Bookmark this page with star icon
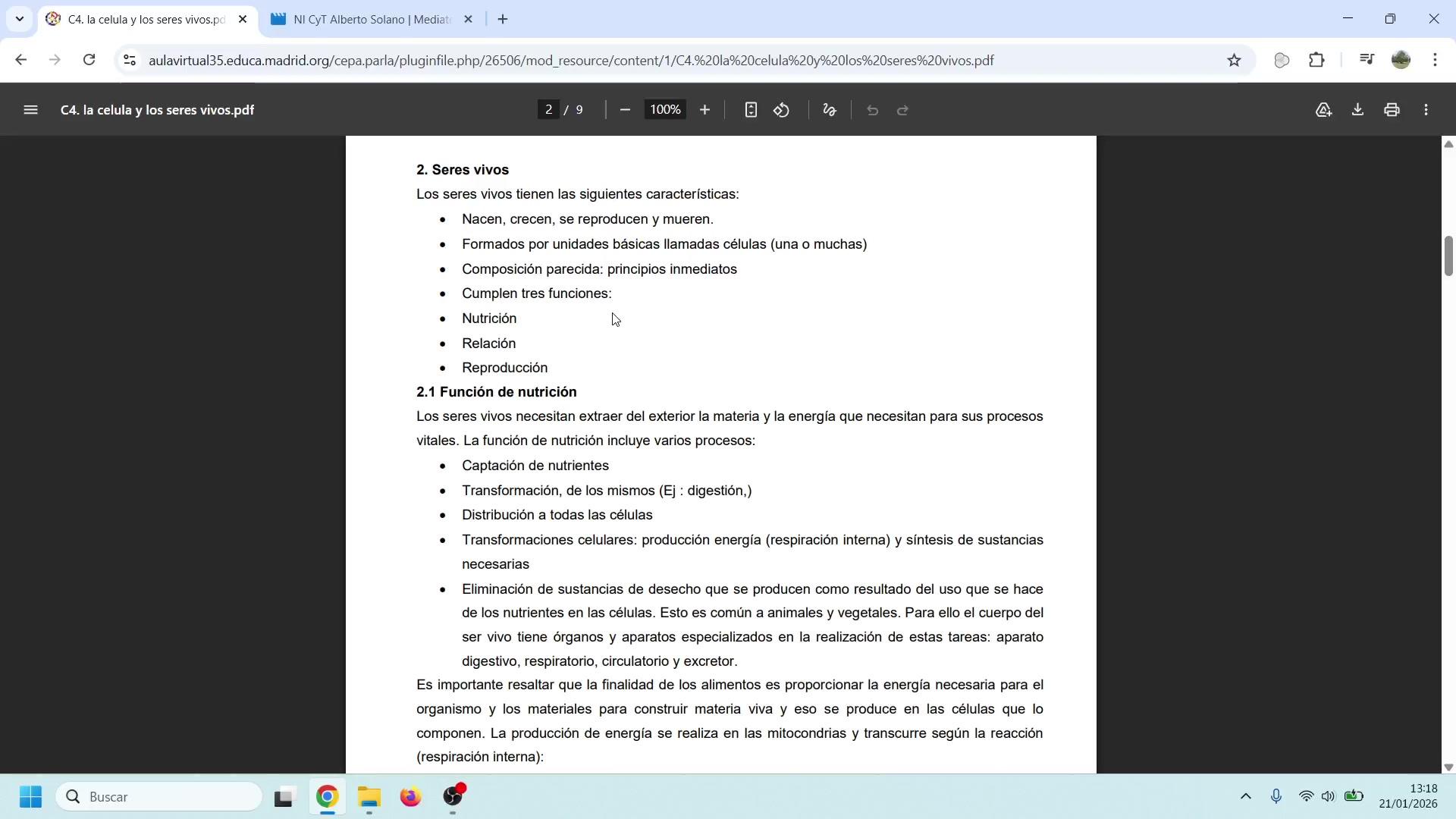The width and height of the screenshot is (1456, 819). click(x=1234, y=61)
